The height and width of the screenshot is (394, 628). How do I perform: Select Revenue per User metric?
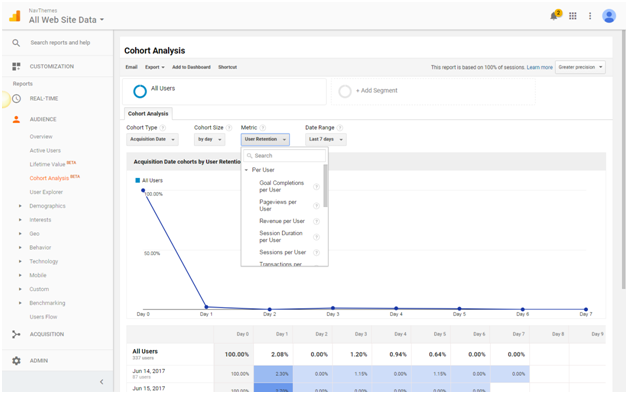coord(282,221)
